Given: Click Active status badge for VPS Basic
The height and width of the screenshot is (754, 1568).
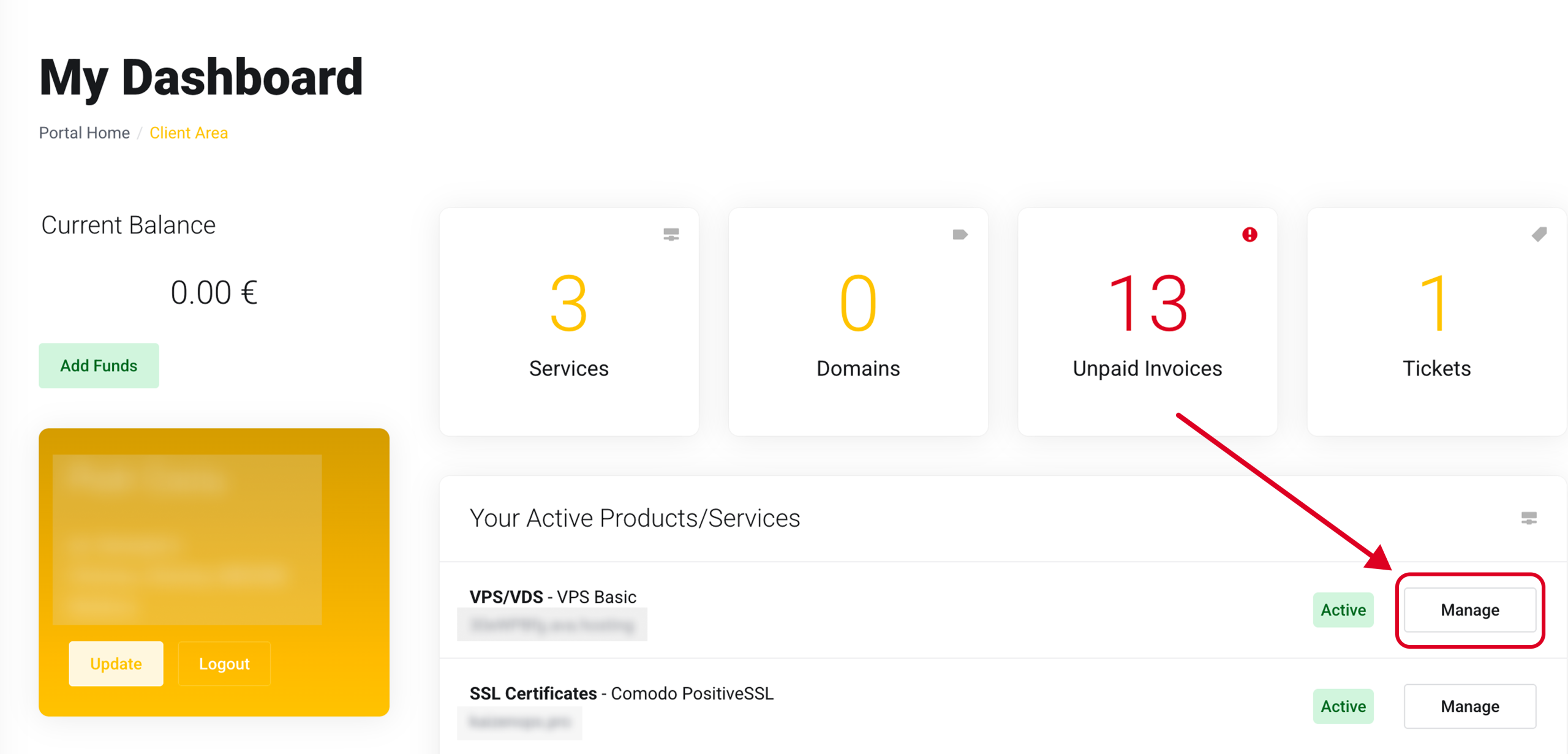Looking at the screenshot, I should (1343, 610).
